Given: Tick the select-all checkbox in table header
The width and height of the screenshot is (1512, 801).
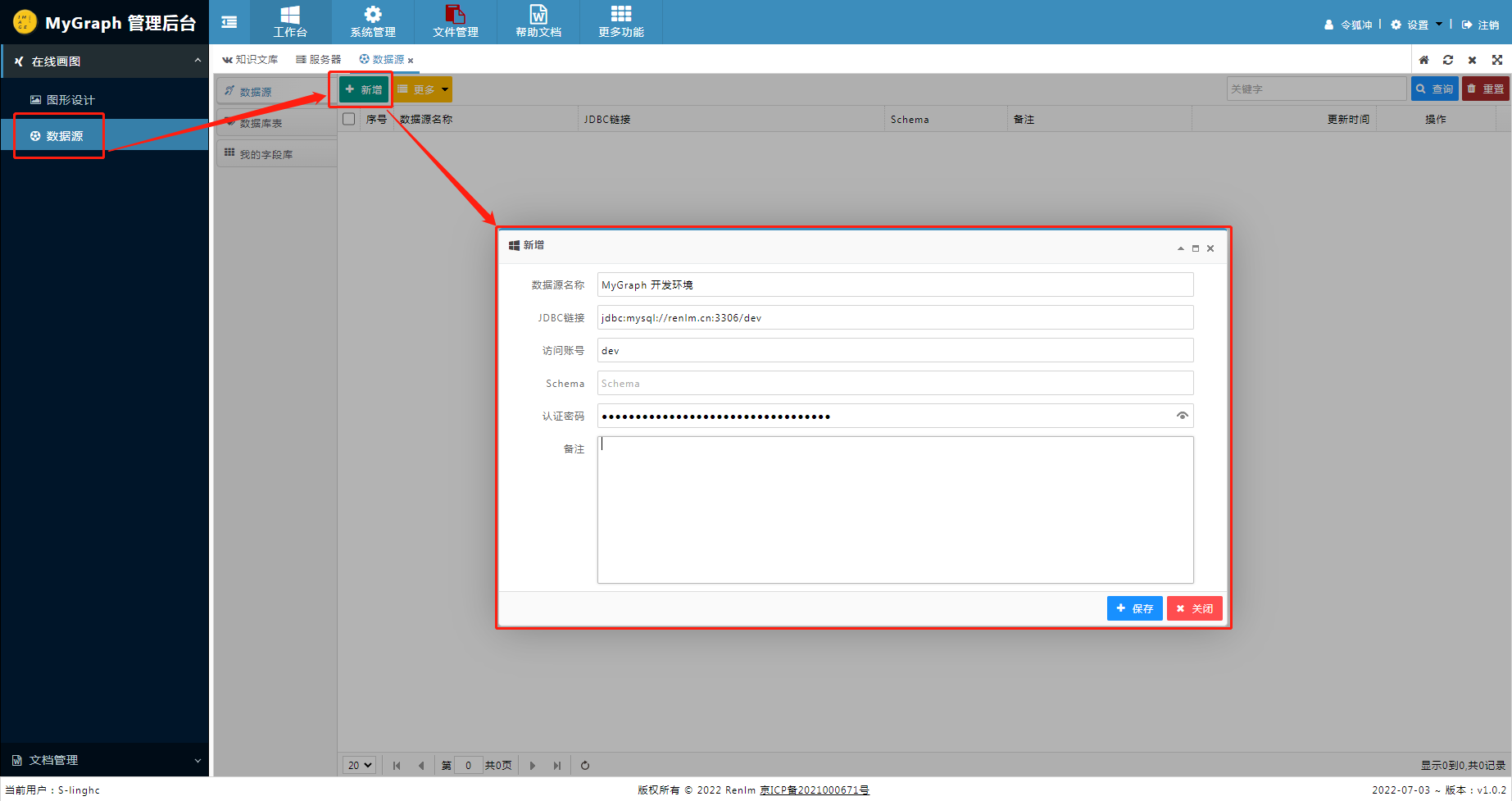Looking at the screenshot, I should click(349, 119).
